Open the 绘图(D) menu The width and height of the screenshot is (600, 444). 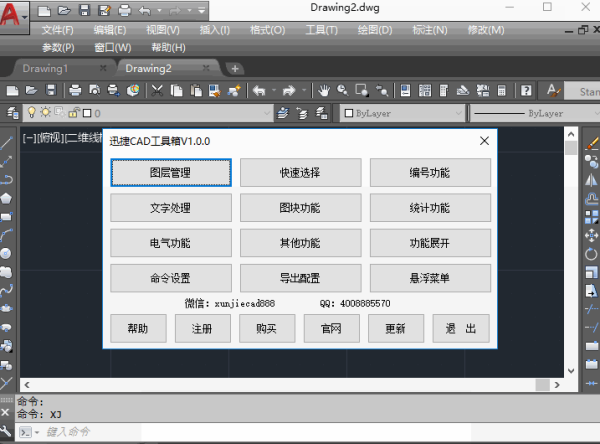pos(375,30)
